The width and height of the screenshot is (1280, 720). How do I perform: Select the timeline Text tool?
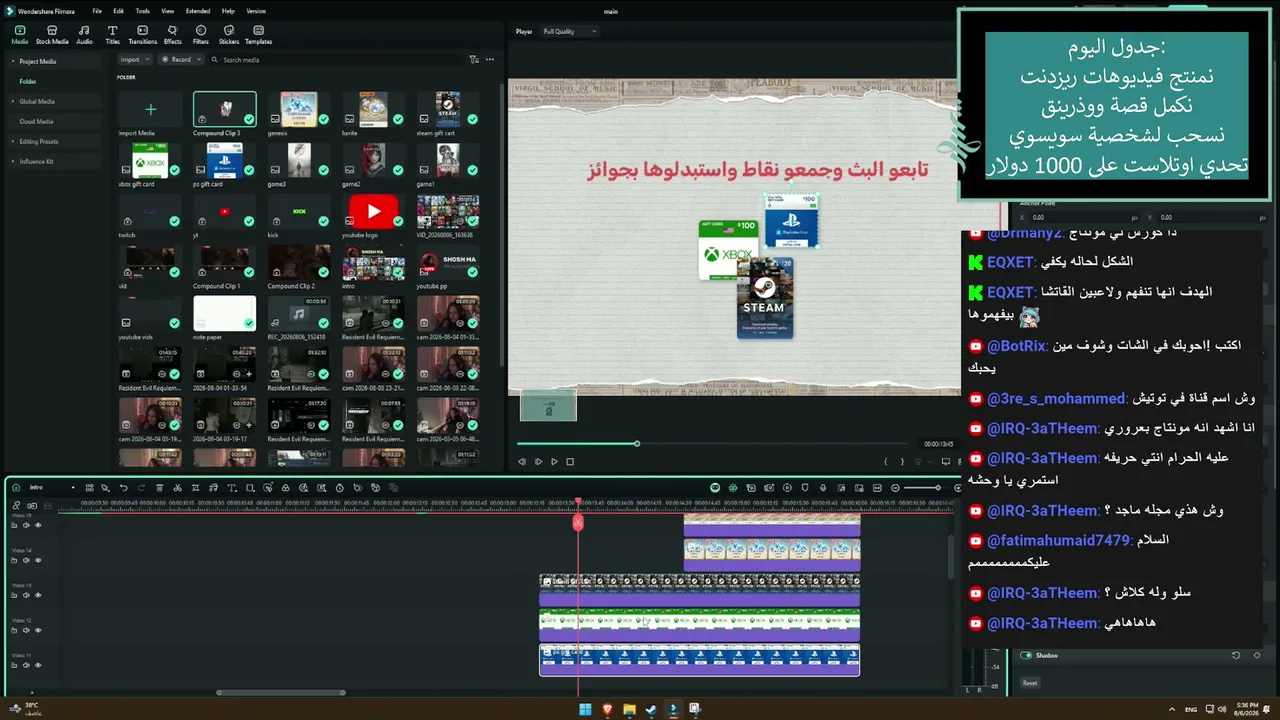pyautogui.click(x=231, y=488)
